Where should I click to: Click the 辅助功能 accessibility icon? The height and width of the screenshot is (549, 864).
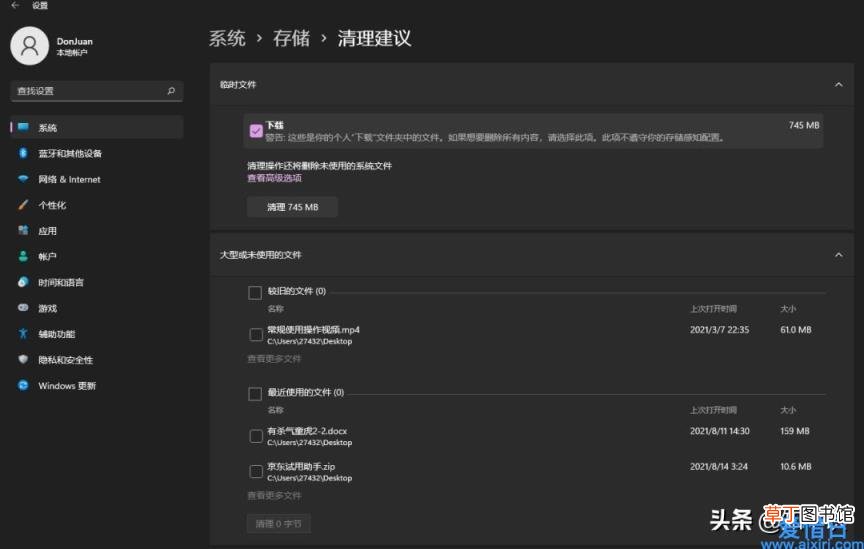[23, 333]
